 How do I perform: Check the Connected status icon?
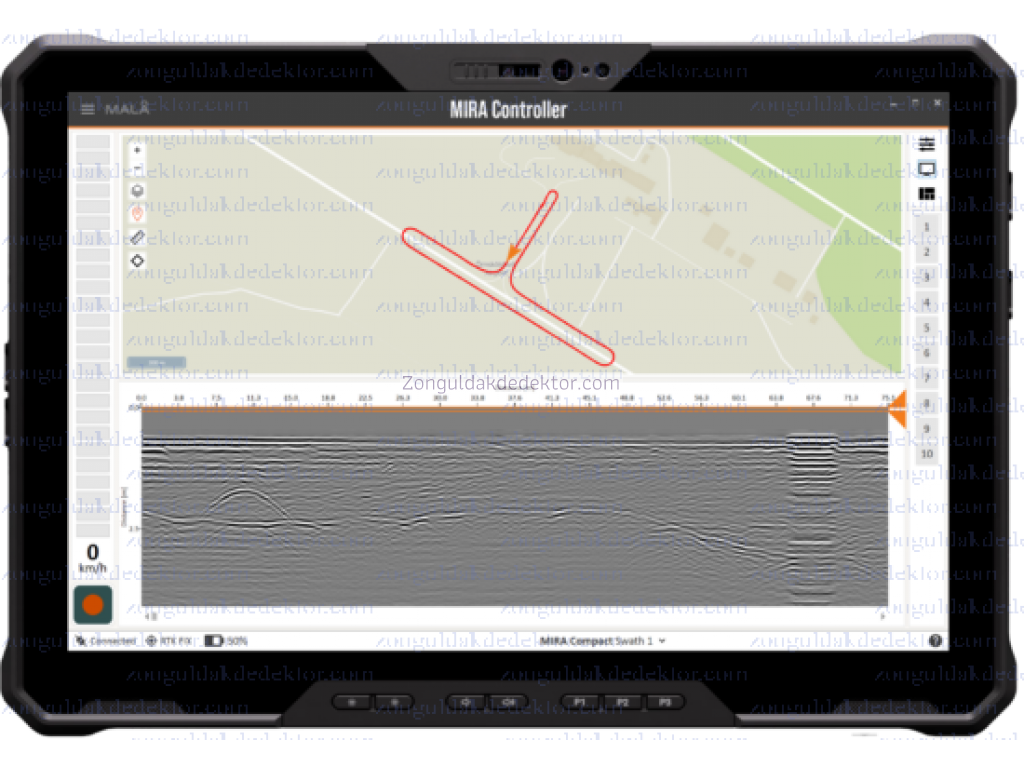[81, 641]
